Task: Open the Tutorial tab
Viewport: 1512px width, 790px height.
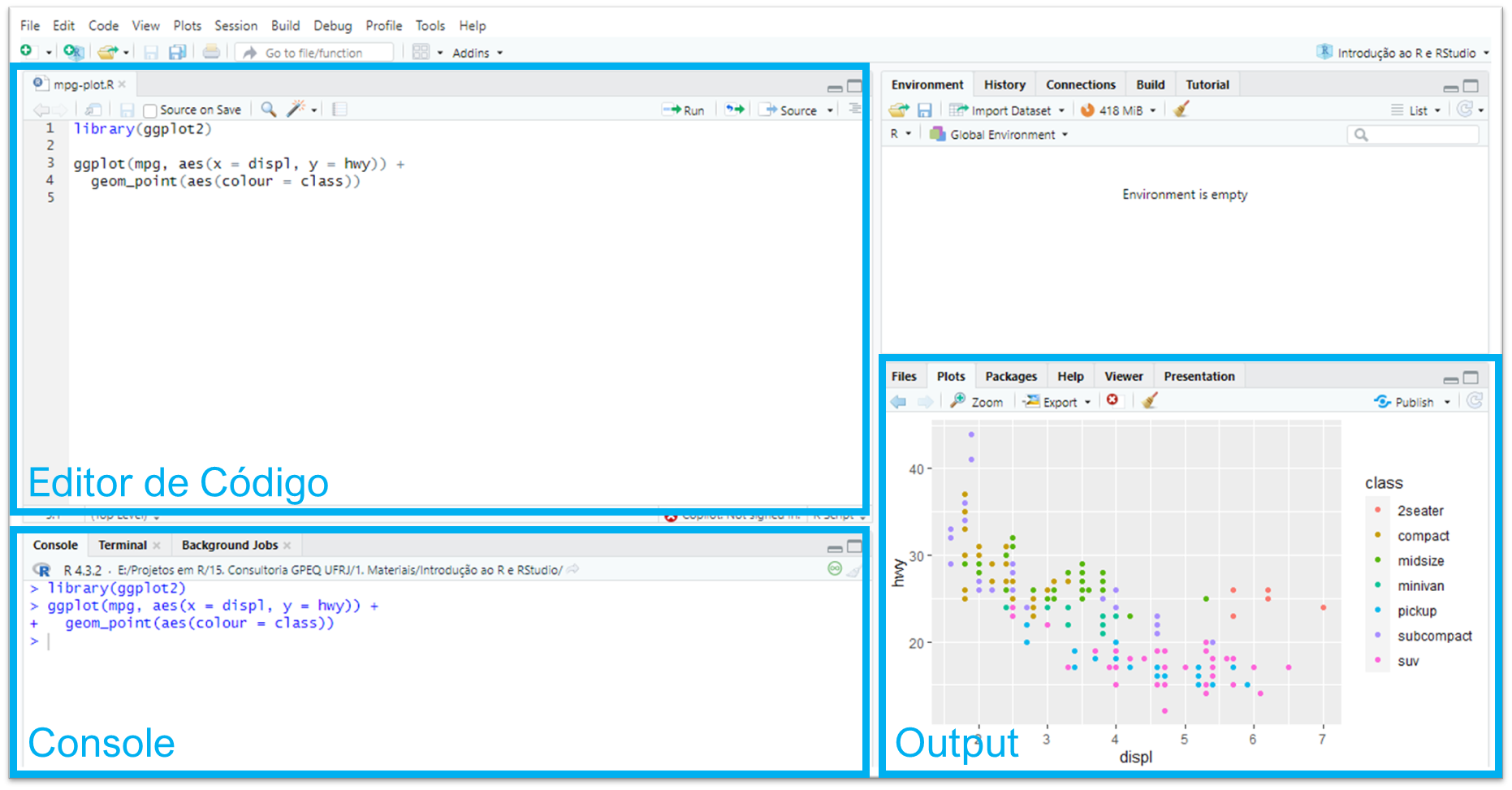Action: [x=1207, y=84]
